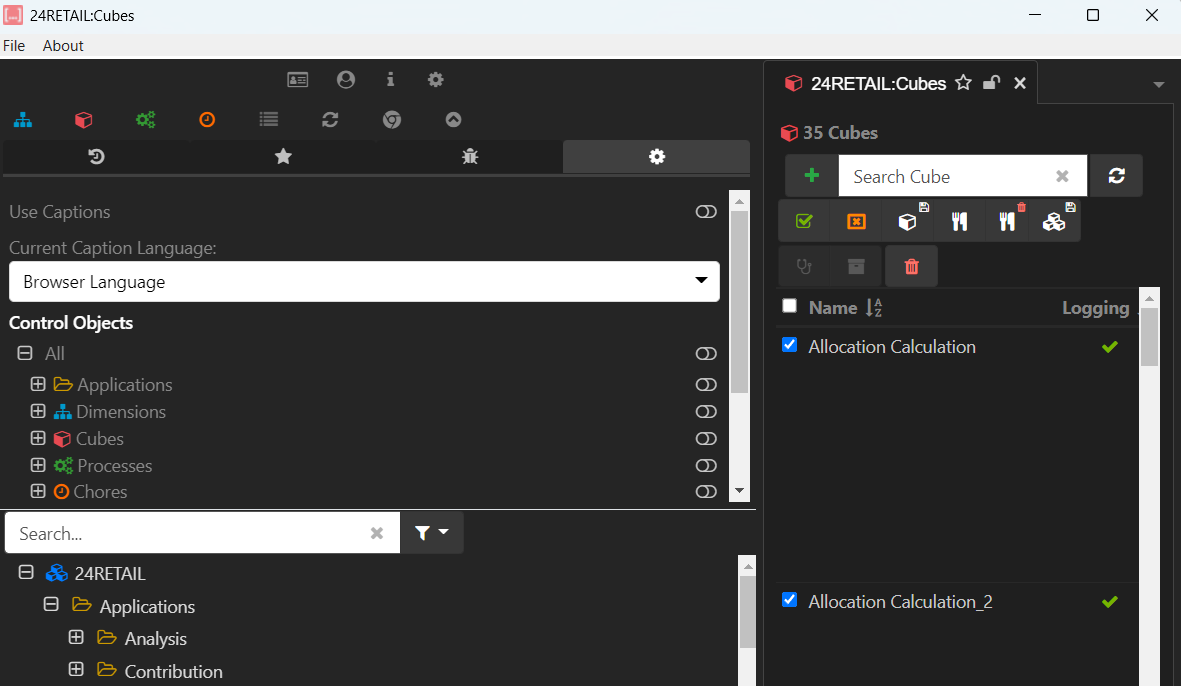Expand Cubes under Control Objects
This screenshot has height=686, width=1181.
point(38,438)
